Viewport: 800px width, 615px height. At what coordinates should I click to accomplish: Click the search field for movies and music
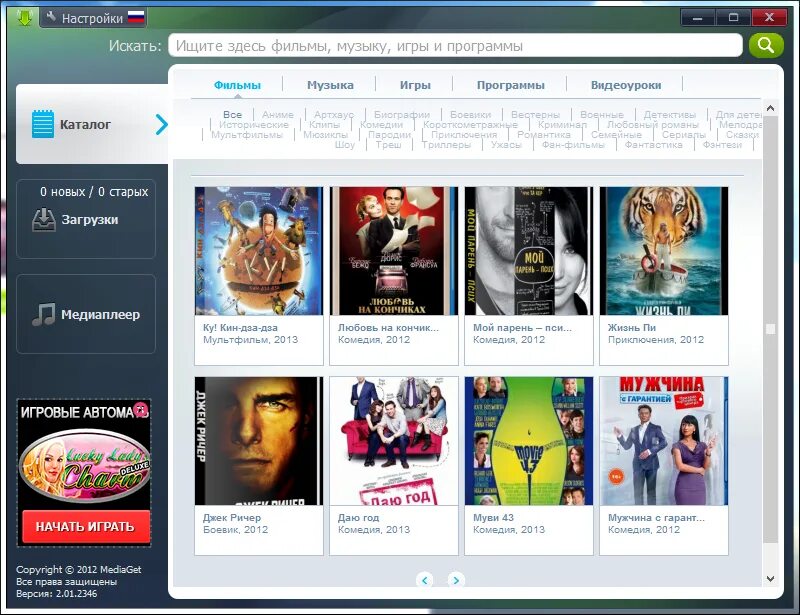tap(455, 45)
